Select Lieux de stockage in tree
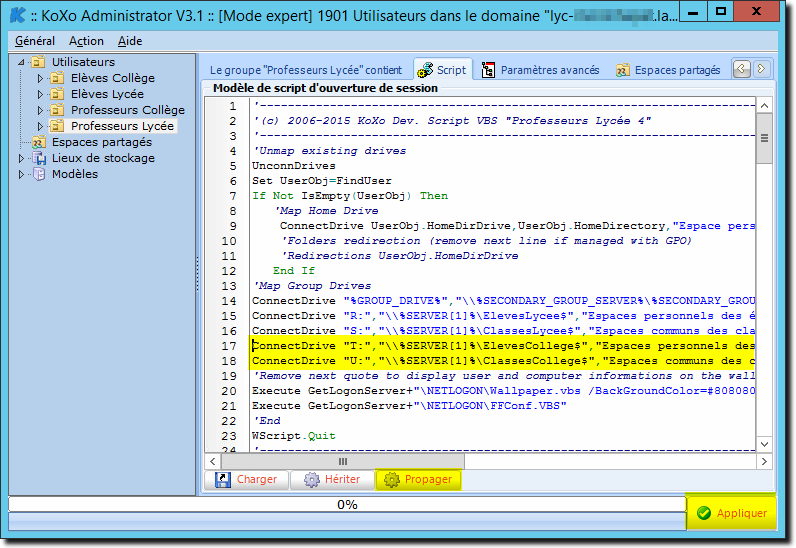Viewport: 796px width, 548px height. [x=103, y=158]
